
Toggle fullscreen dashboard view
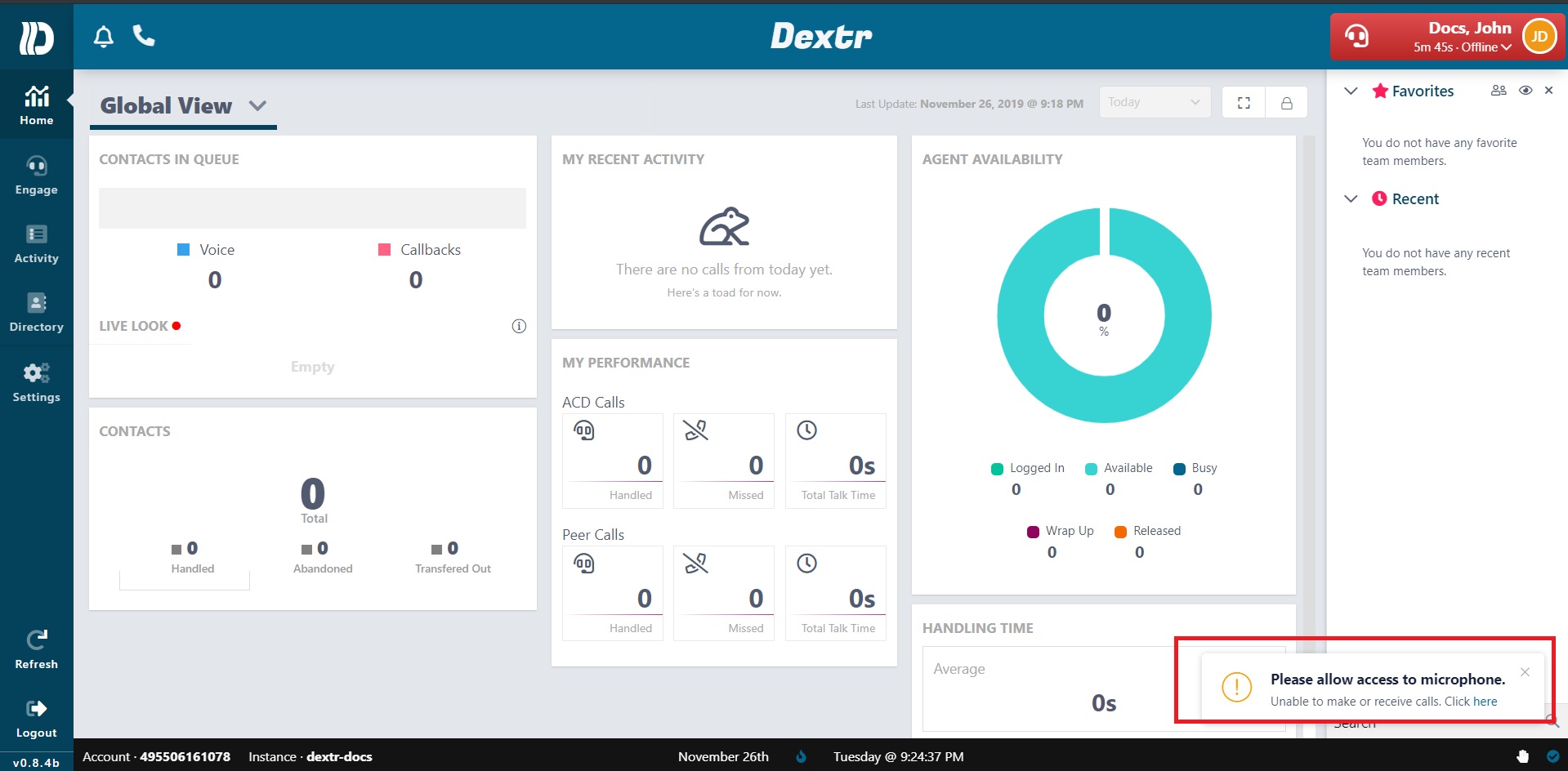pyautogui.click(x=1244, y=103)
